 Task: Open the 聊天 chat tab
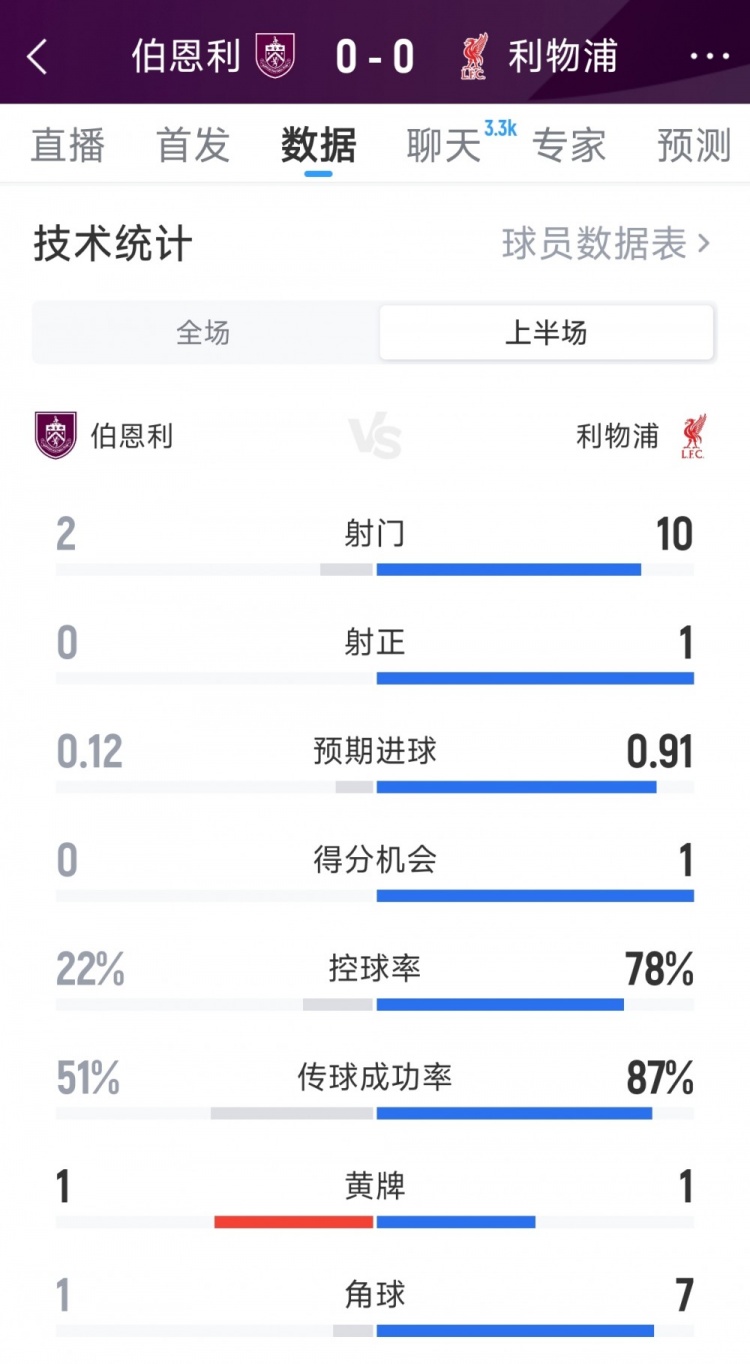click(x=444, y=146)
